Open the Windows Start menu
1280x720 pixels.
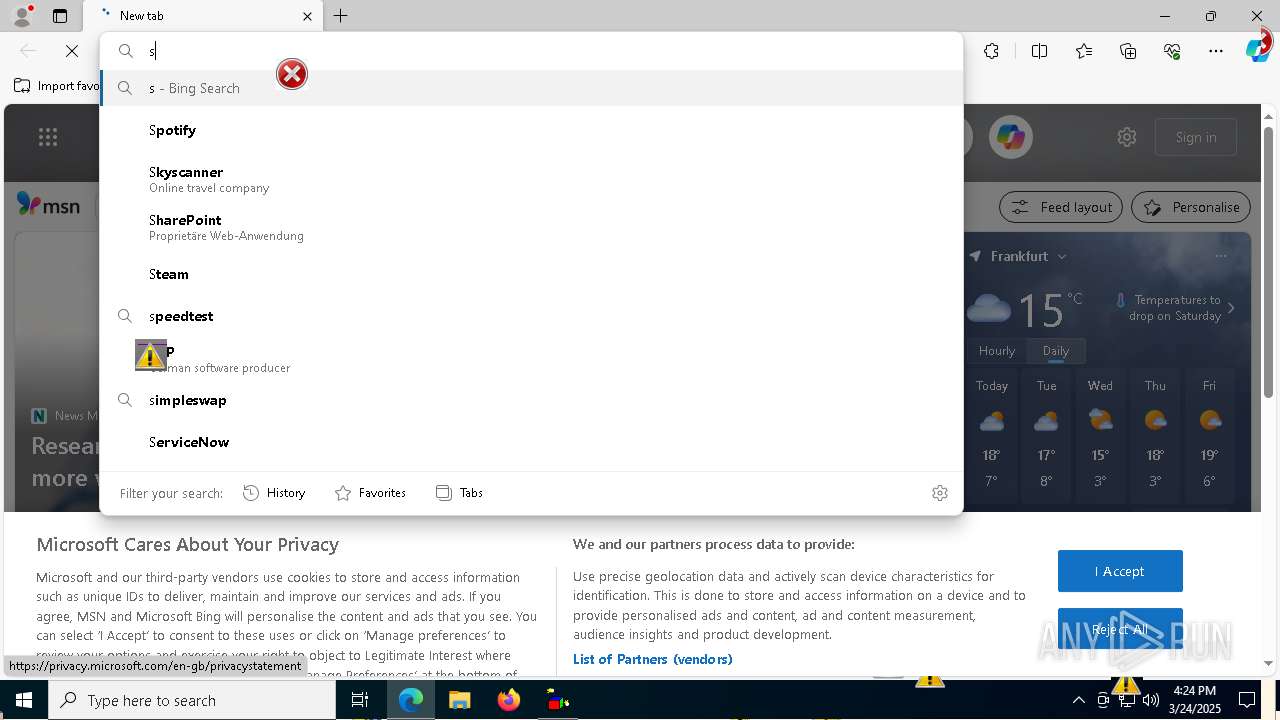coord(24,700)
